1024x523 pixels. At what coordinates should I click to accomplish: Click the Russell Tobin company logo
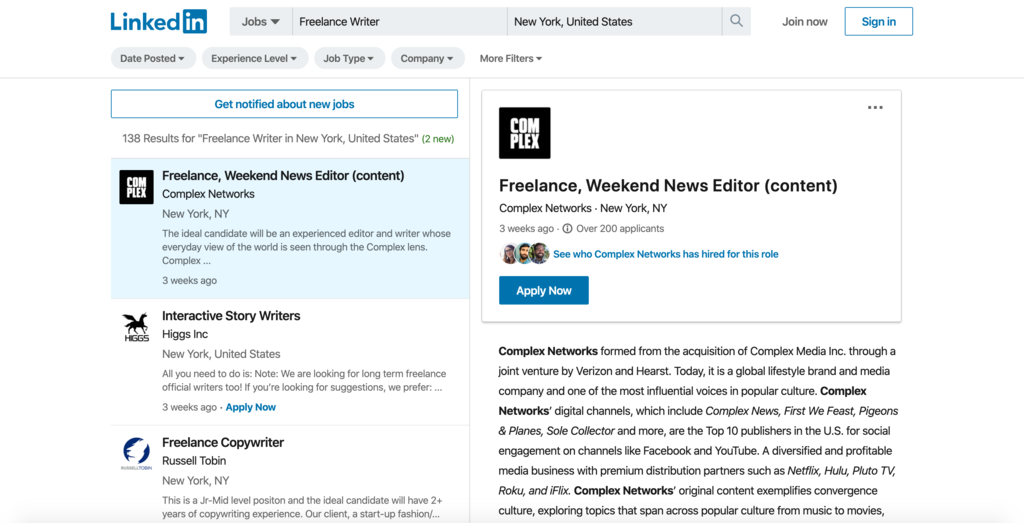click(x=136, y=454)
